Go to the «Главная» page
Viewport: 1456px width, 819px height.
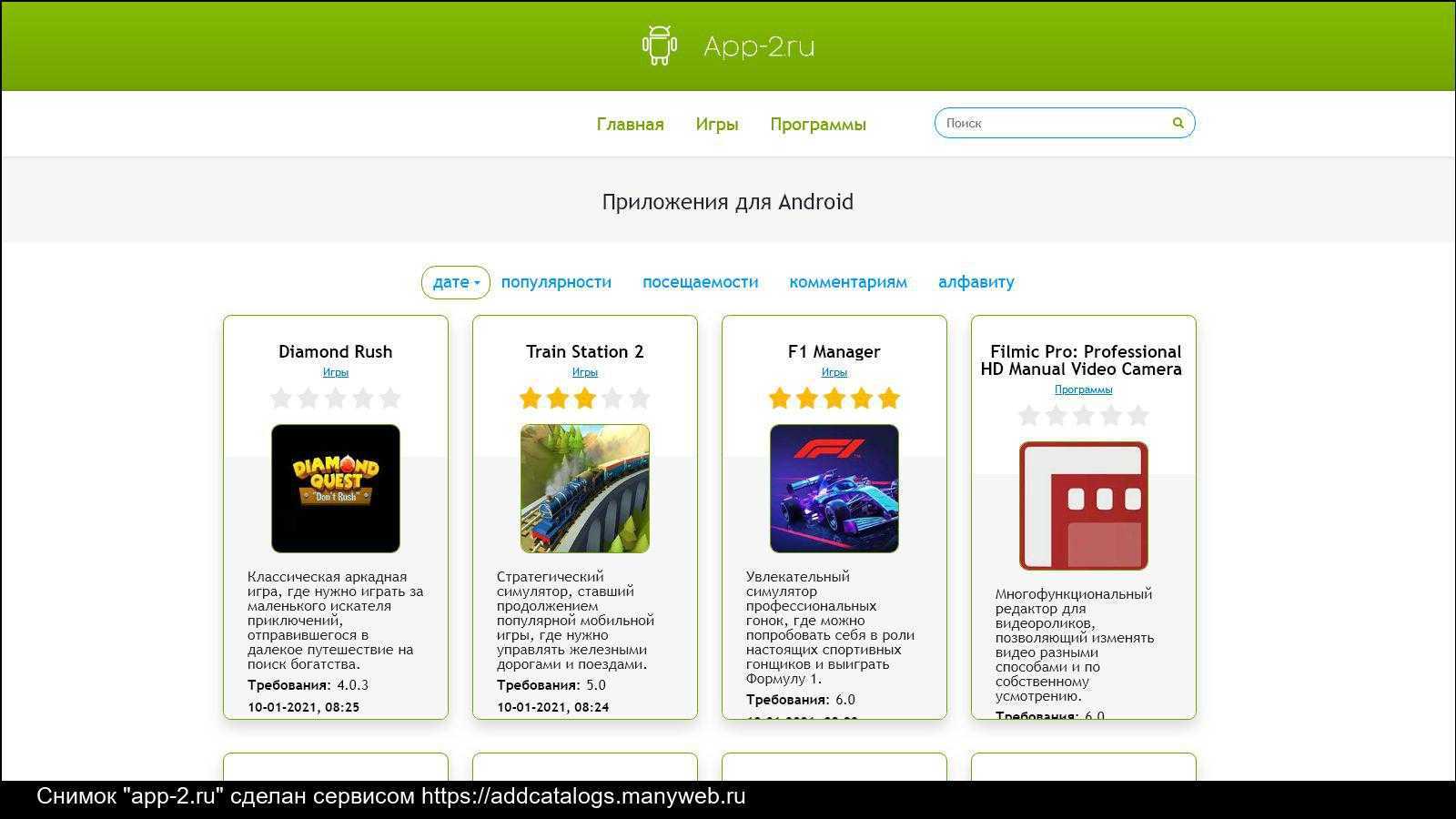pos(631,124)
